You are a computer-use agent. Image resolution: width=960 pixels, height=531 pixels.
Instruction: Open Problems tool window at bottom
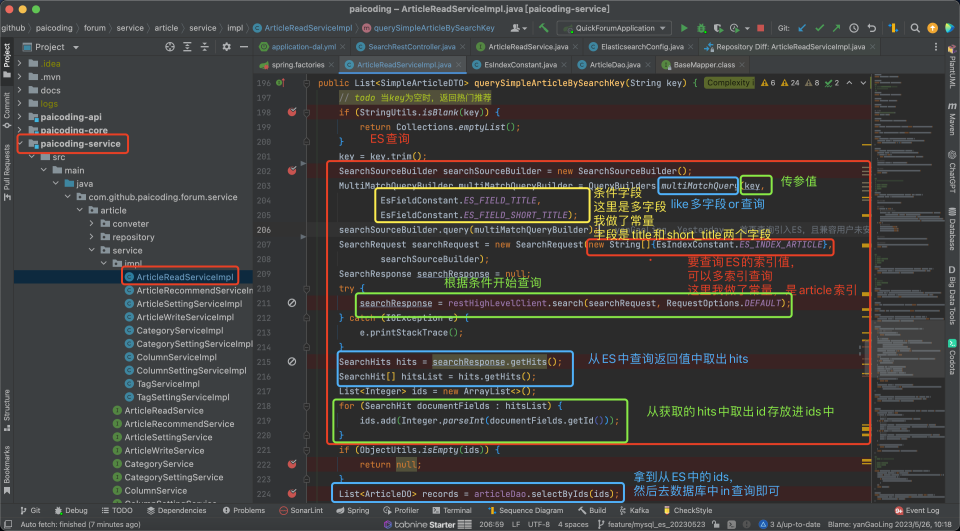point(244,511)
